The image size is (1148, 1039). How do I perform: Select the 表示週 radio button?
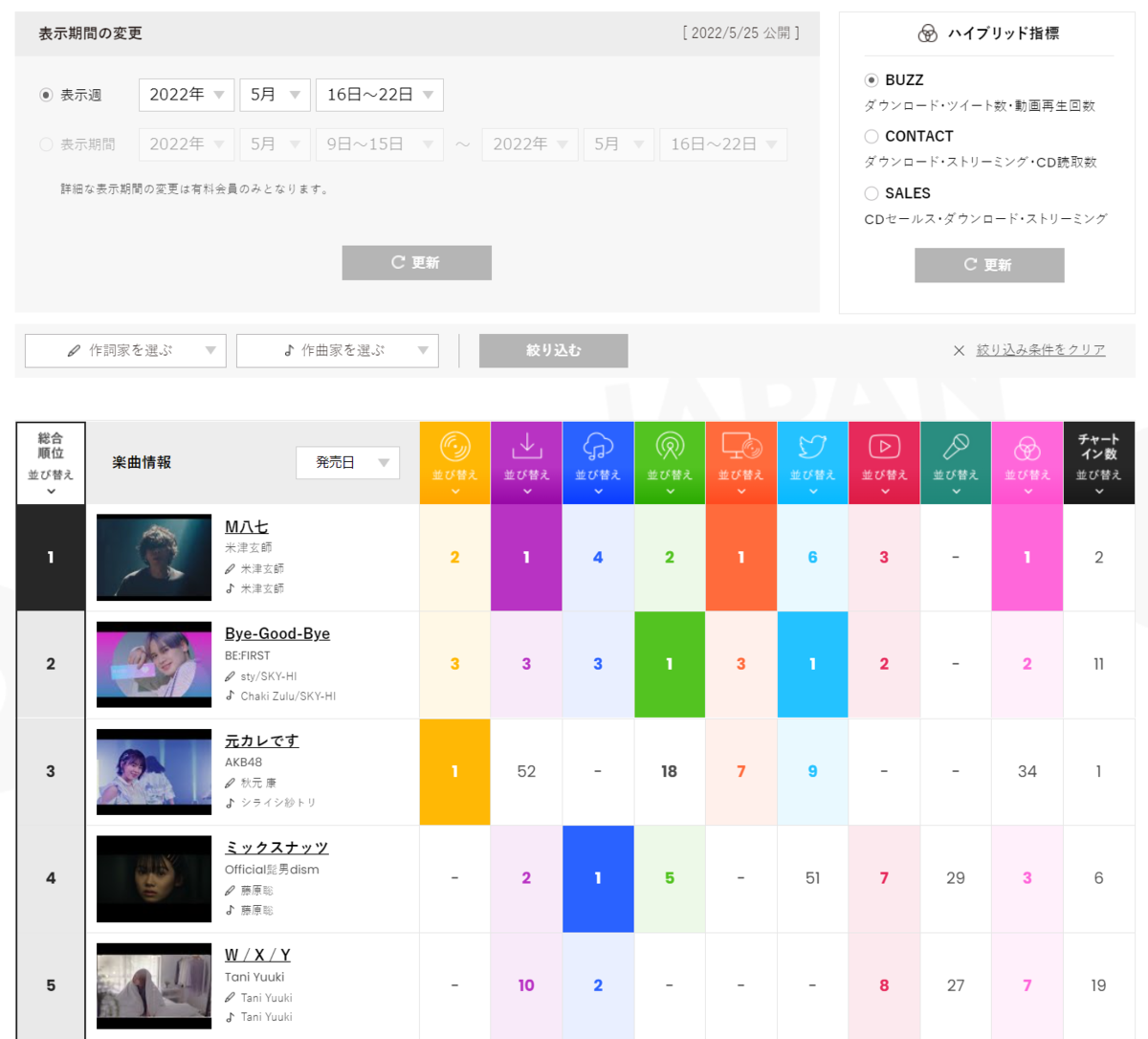pyautogui.click(x=46, y=95)
